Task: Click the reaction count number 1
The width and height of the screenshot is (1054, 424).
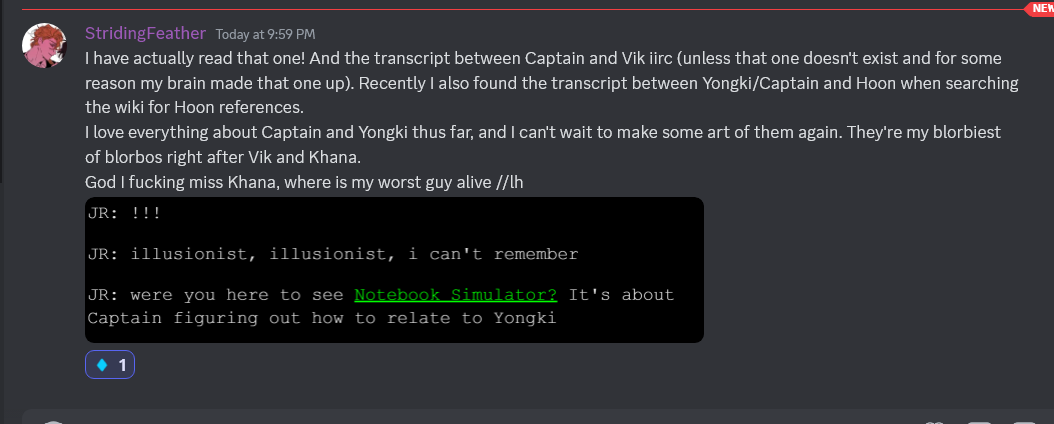Action: 122,365
